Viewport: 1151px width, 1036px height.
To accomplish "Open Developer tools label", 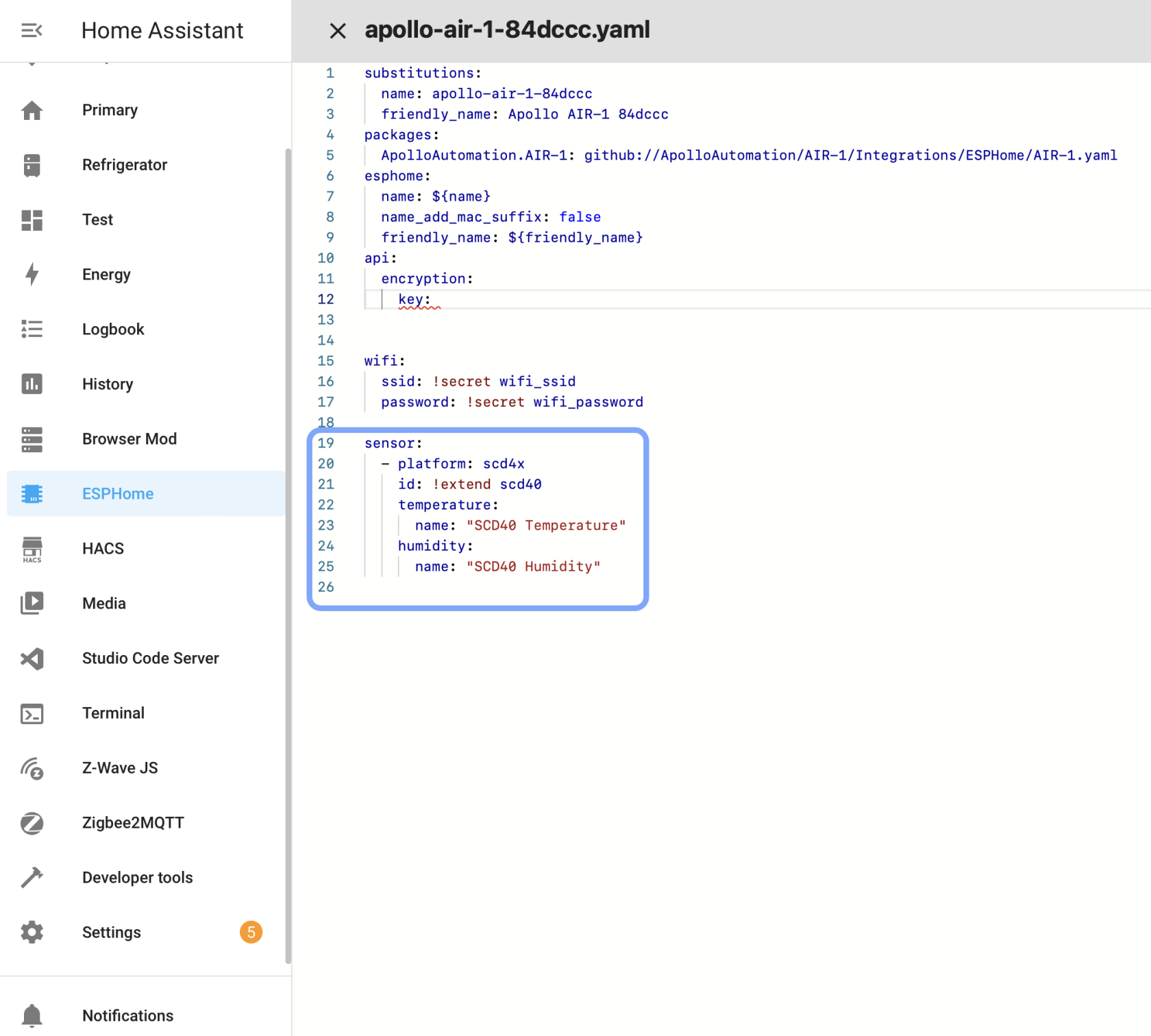I will (x=138, y=878).
